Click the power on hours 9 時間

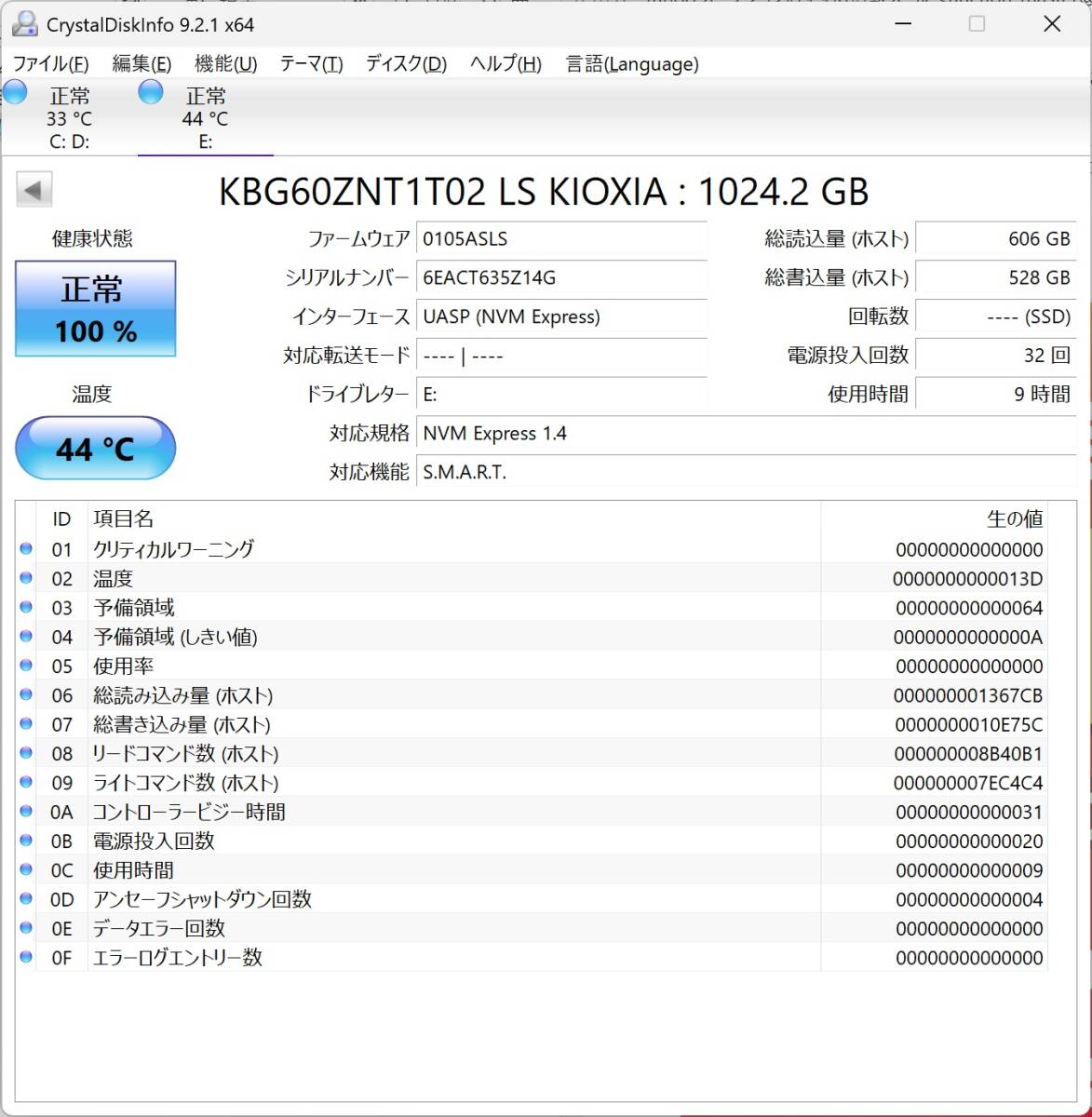pos(995,395)
